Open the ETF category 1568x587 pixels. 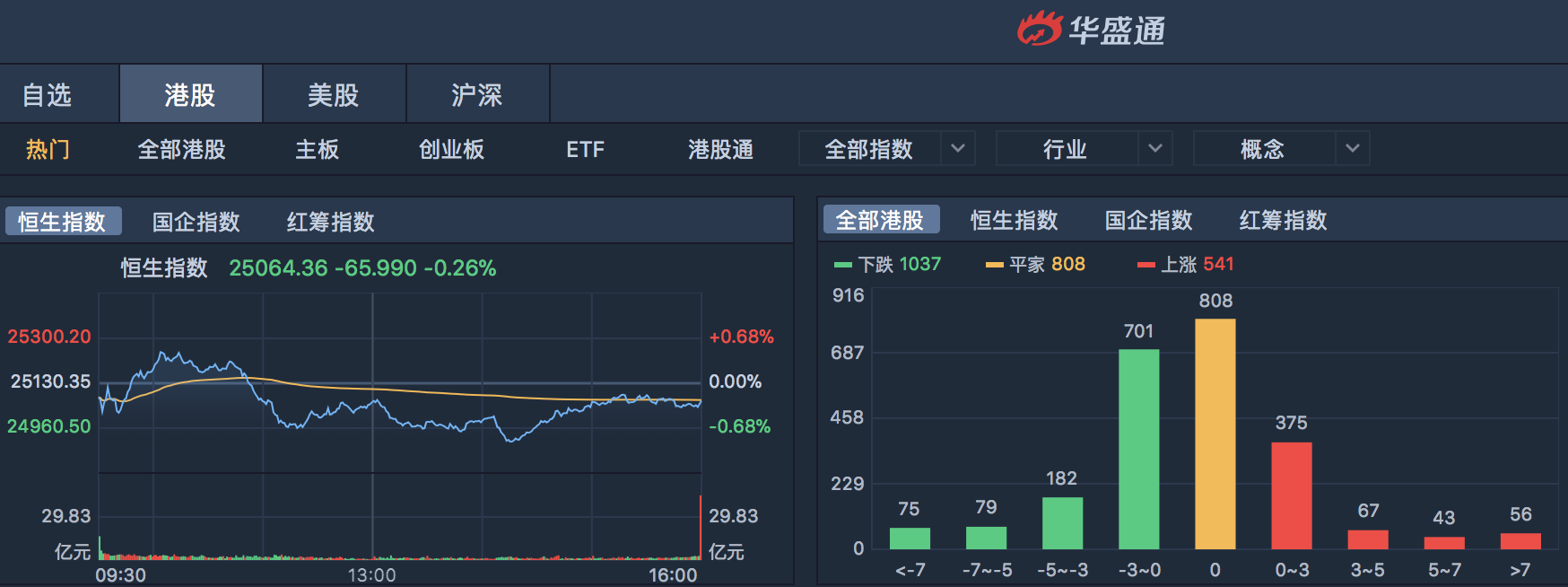(x=585, y=149)
